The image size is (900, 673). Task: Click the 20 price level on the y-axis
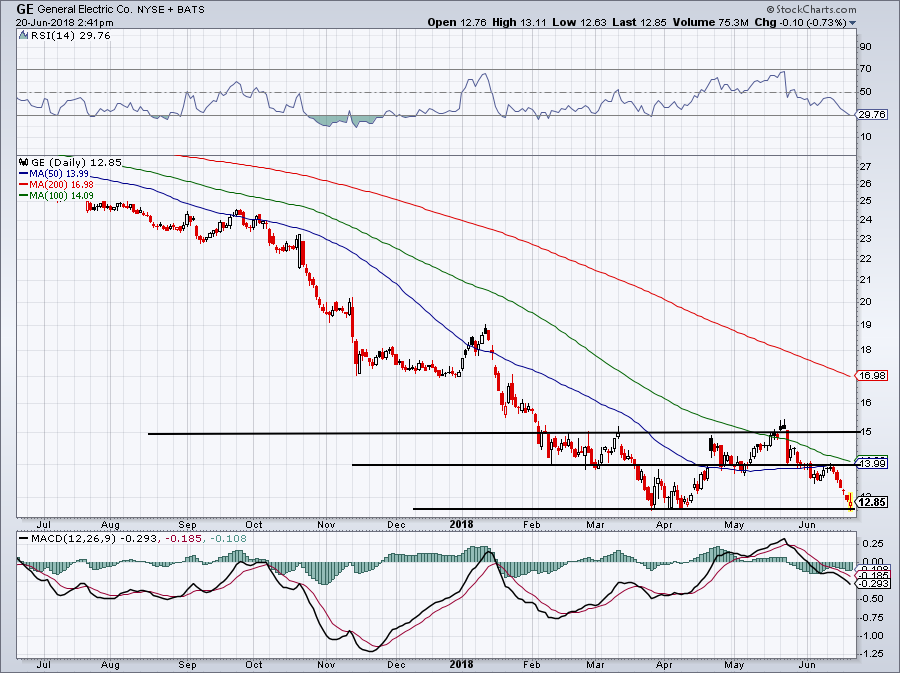click(x=866, y=302)
